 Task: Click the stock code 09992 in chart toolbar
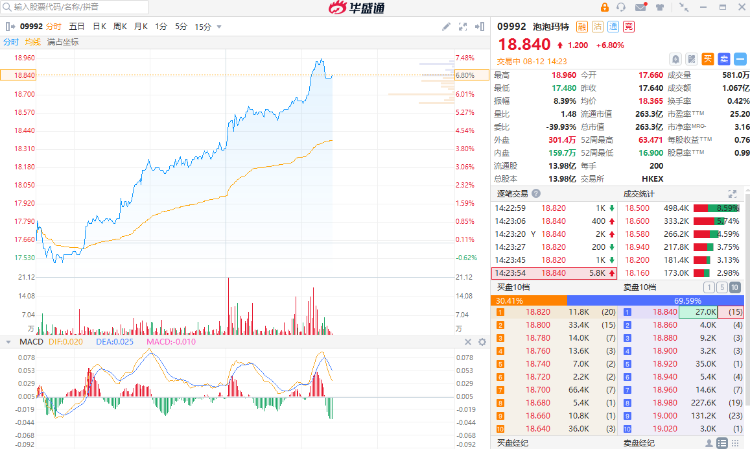tap(32, 27)
